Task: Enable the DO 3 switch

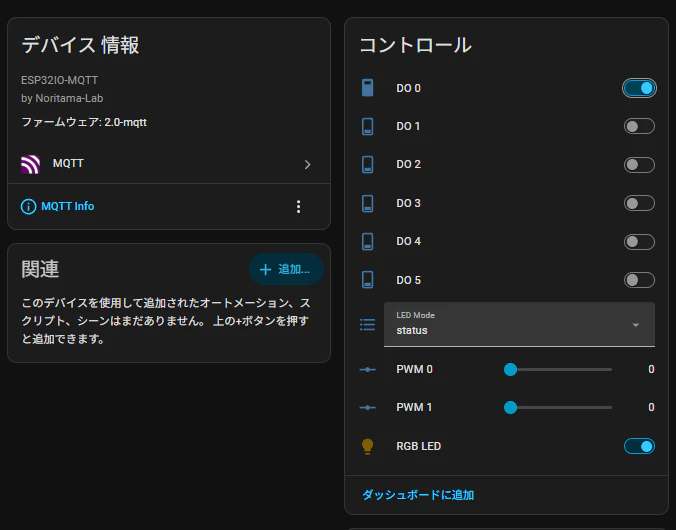Action: pyautogui.click(x=639, y=203)
